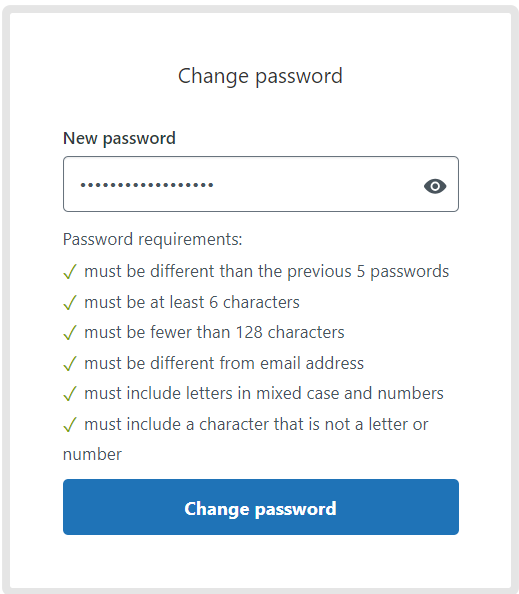Click the Password requirements: text
Image resolution: width=519 pixels, height=594 pixels.
(153, 239)
